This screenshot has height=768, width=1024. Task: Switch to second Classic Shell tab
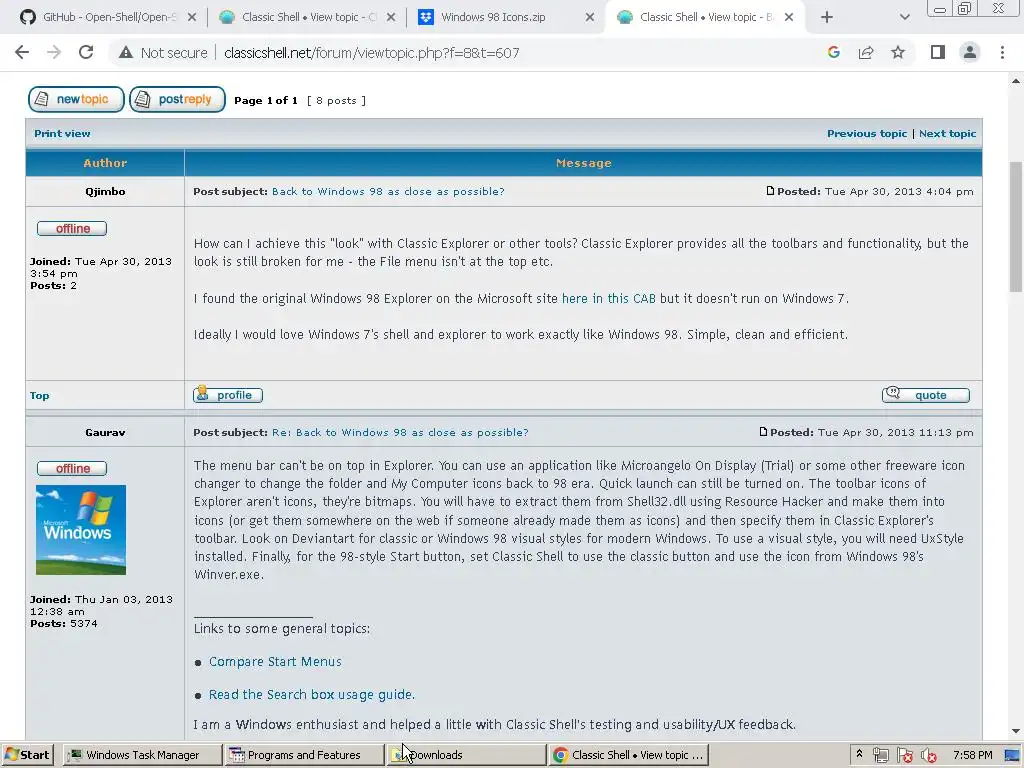tap(300, 17)
